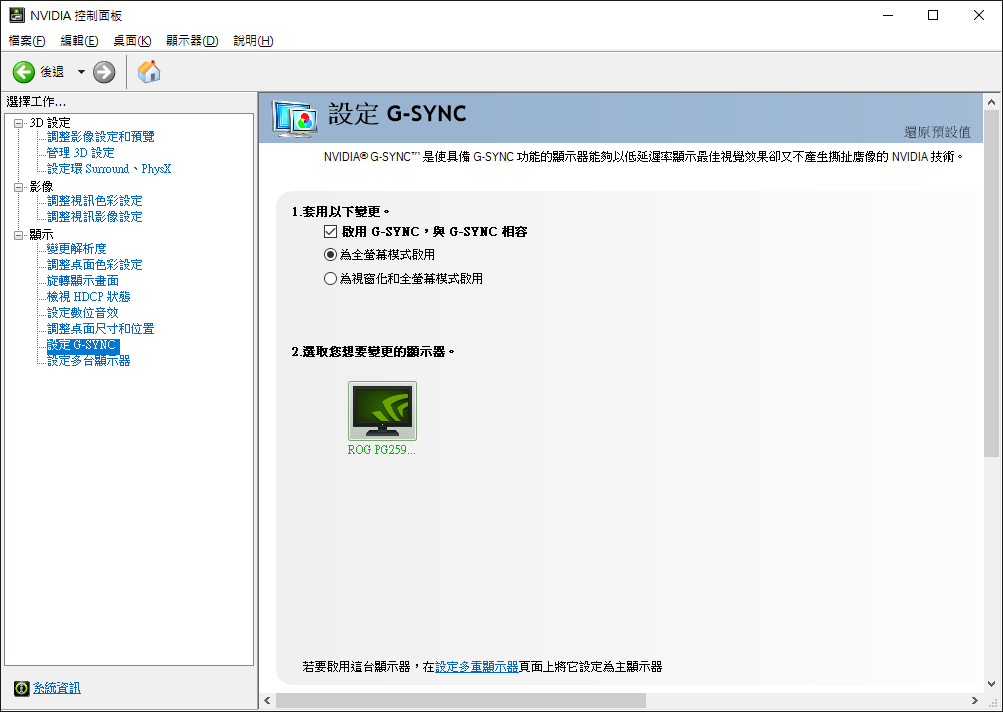1003x712 pixels.
Task: Collapse the 3D 設定 tree node
Action: (x=19, y=123)
